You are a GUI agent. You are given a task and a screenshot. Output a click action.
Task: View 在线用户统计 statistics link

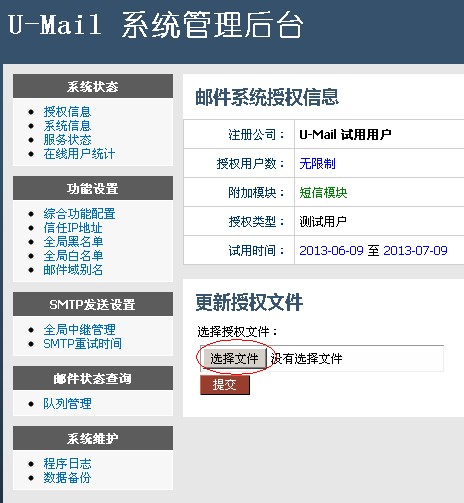point(79,154)
